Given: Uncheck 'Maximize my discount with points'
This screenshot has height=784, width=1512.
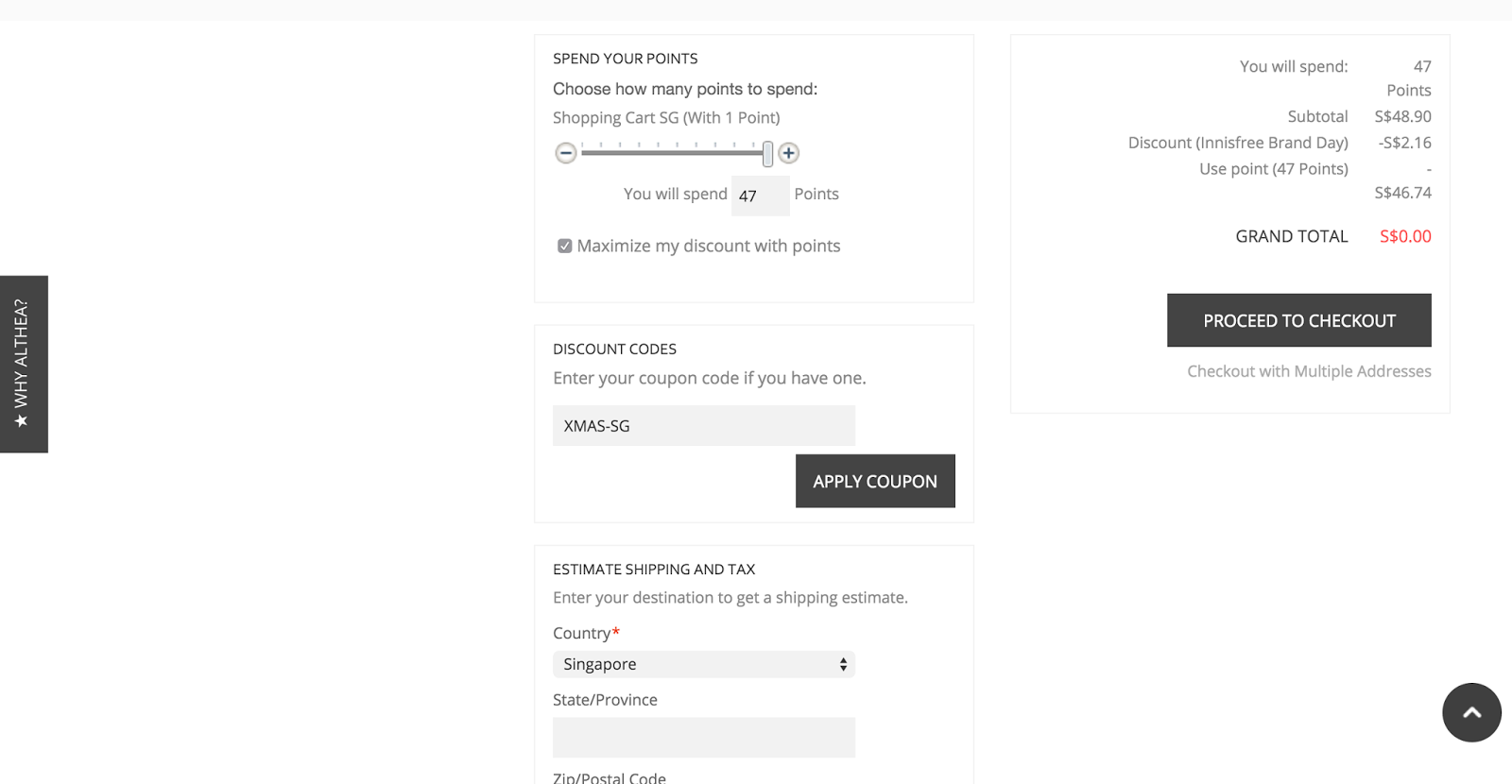Looking at the screenshot, I should point(564,245).
